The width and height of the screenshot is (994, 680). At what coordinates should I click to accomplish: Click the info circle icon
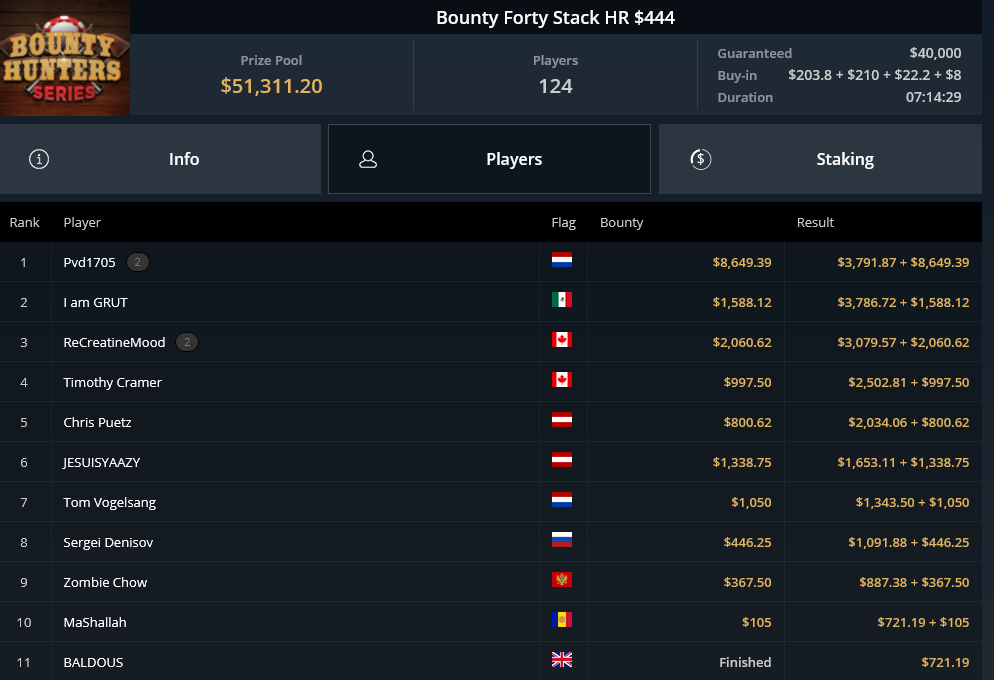point(39,159)
